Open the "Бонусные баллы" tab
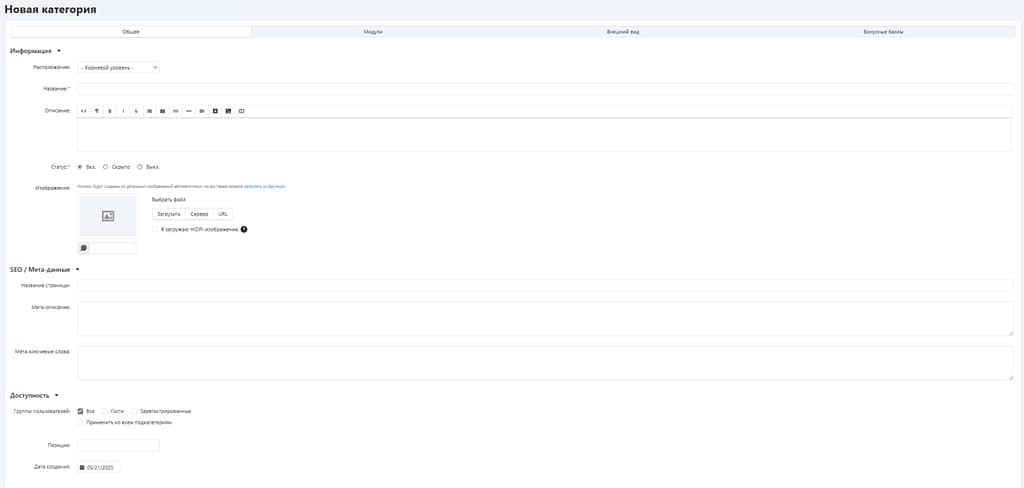 (x=883, y=32)
